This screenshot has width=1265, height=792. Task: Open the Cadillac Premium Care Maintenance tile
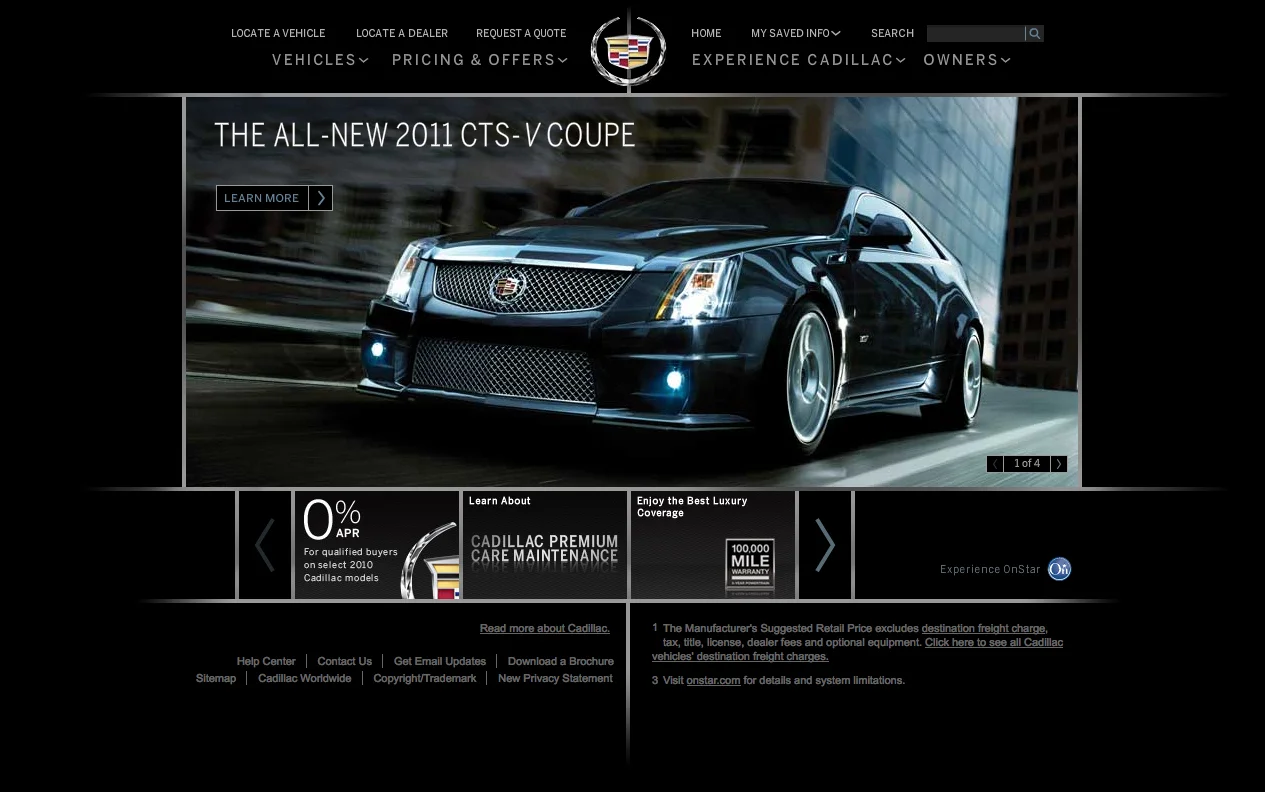(x=545, y=545)
